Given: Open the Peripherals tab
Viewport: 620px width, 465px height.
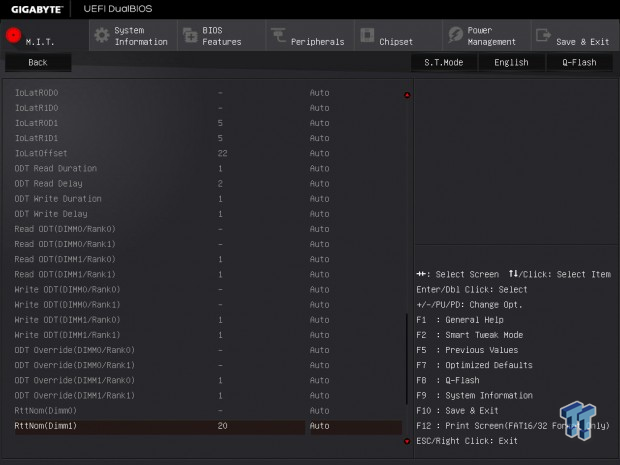Looking at the screenshot, I should [x=310, y=36].
